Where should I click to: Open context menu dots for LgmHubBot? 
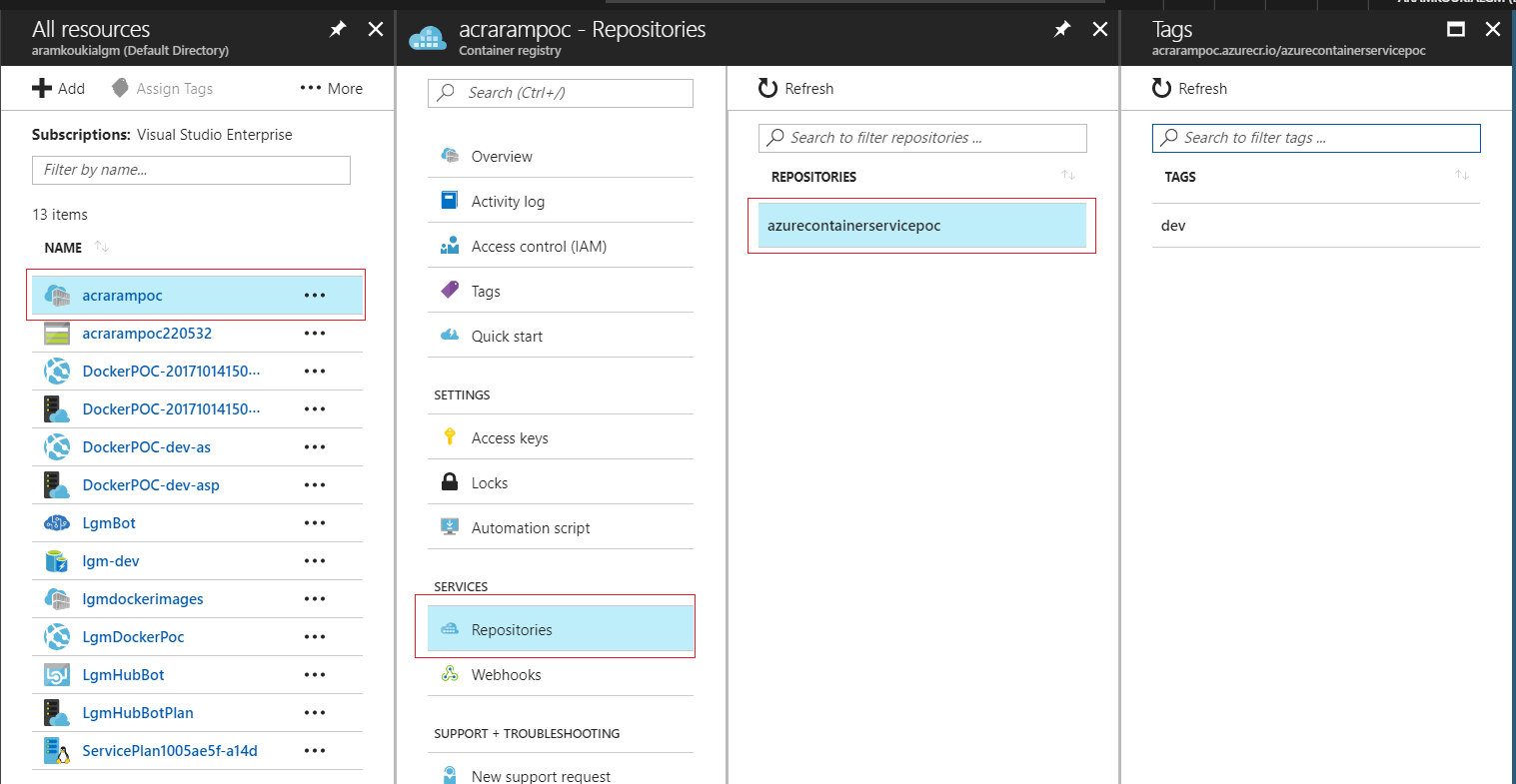click(315, 675)
